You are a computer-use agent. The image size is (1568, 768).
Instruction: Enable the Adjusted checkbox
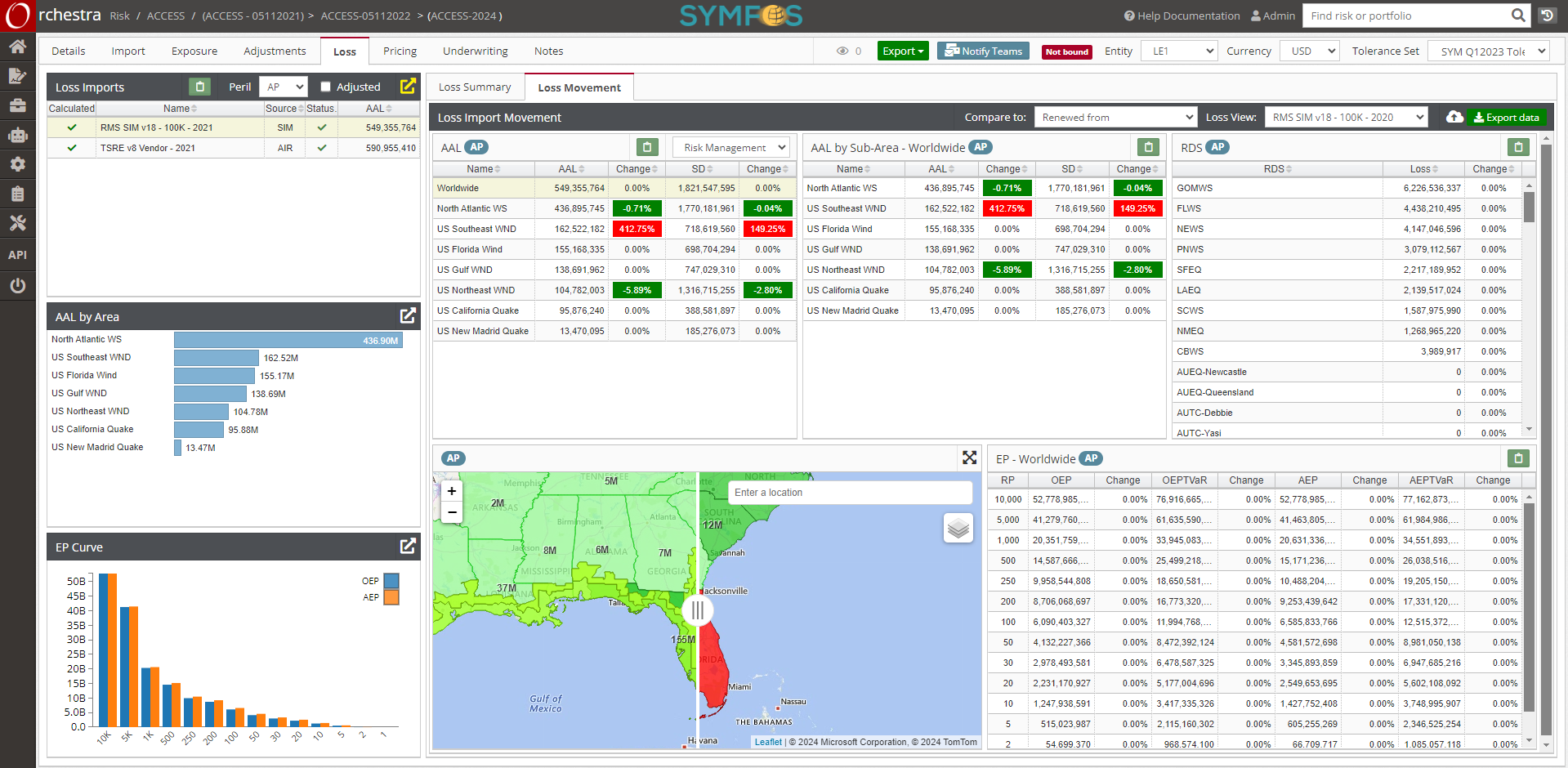(x=325, y=87)
